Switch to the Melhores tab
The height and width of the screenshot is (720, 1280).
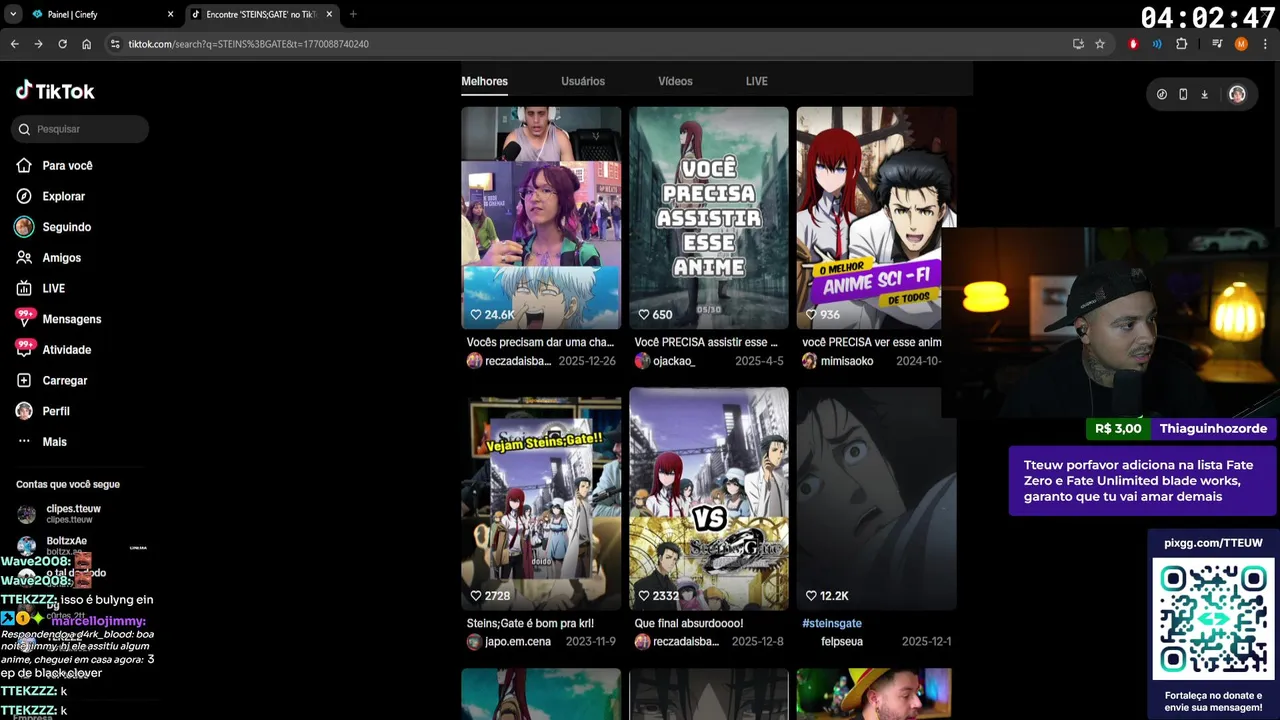click(x=484, y=81)
